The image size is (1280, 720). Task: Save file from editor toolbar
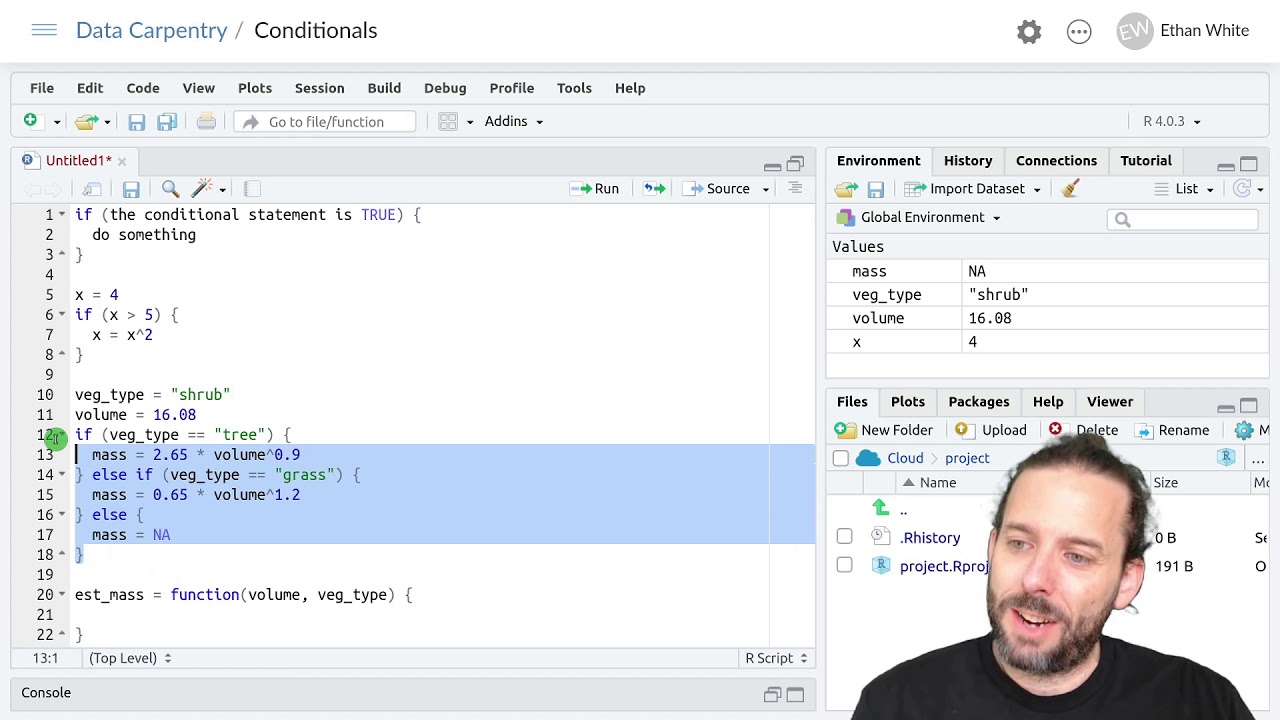(x=131, y=189)
